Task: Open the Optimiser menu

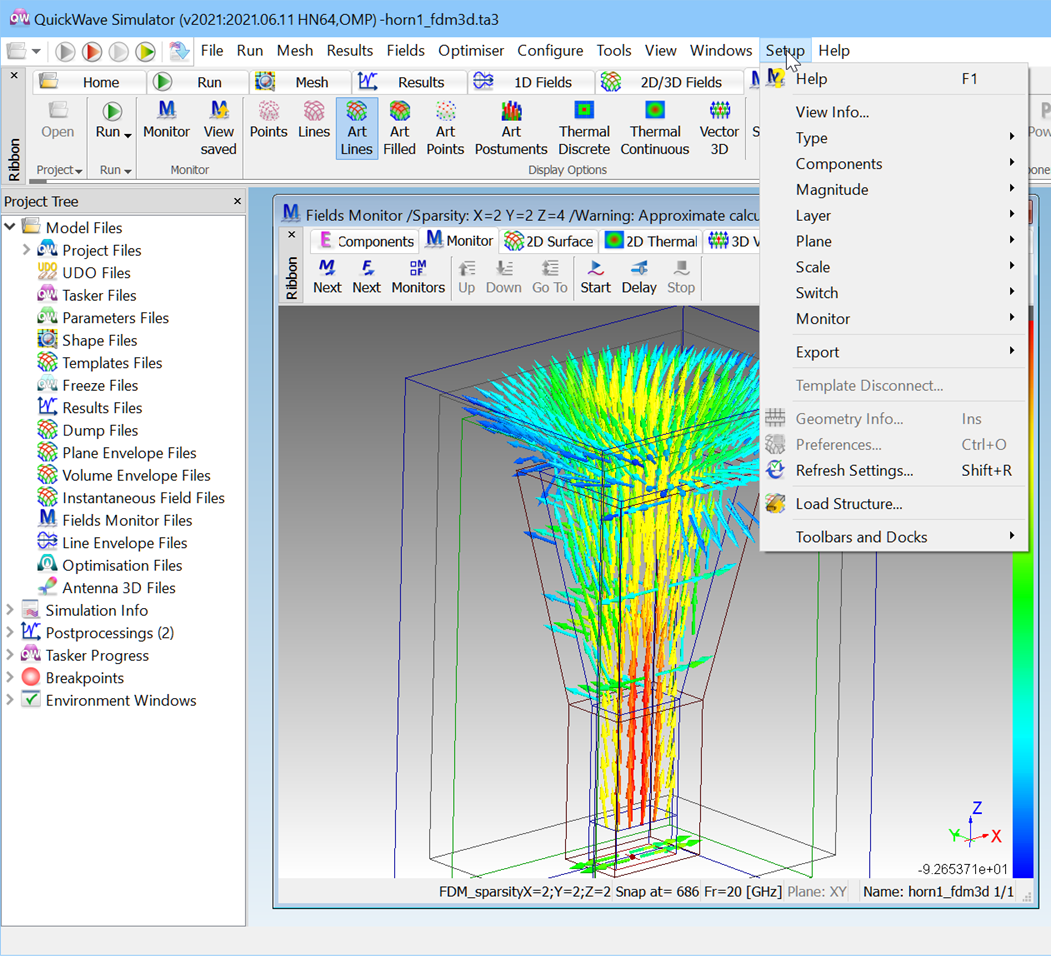Action: coord(471,50)
